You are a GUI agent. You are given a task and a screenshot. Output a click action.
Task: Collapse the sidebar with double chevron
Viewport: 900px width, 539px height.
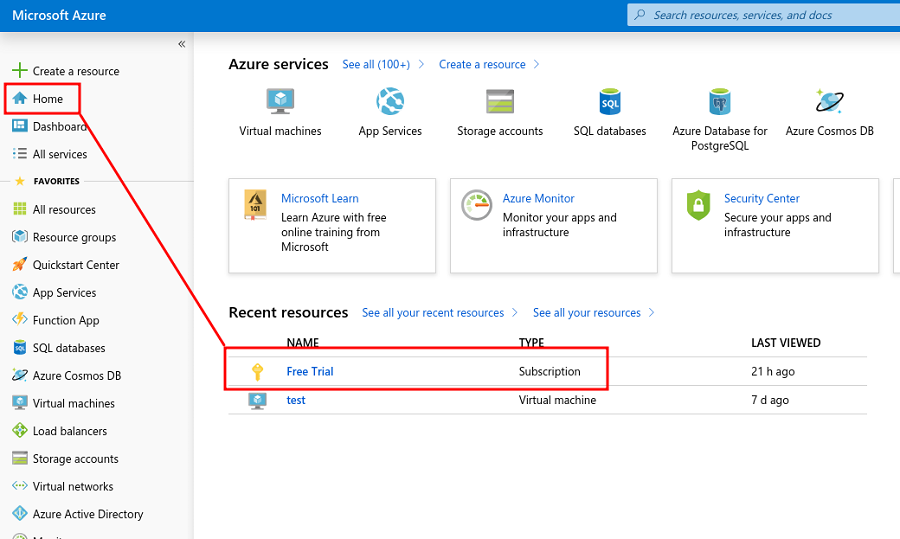(x=181, y=44)
